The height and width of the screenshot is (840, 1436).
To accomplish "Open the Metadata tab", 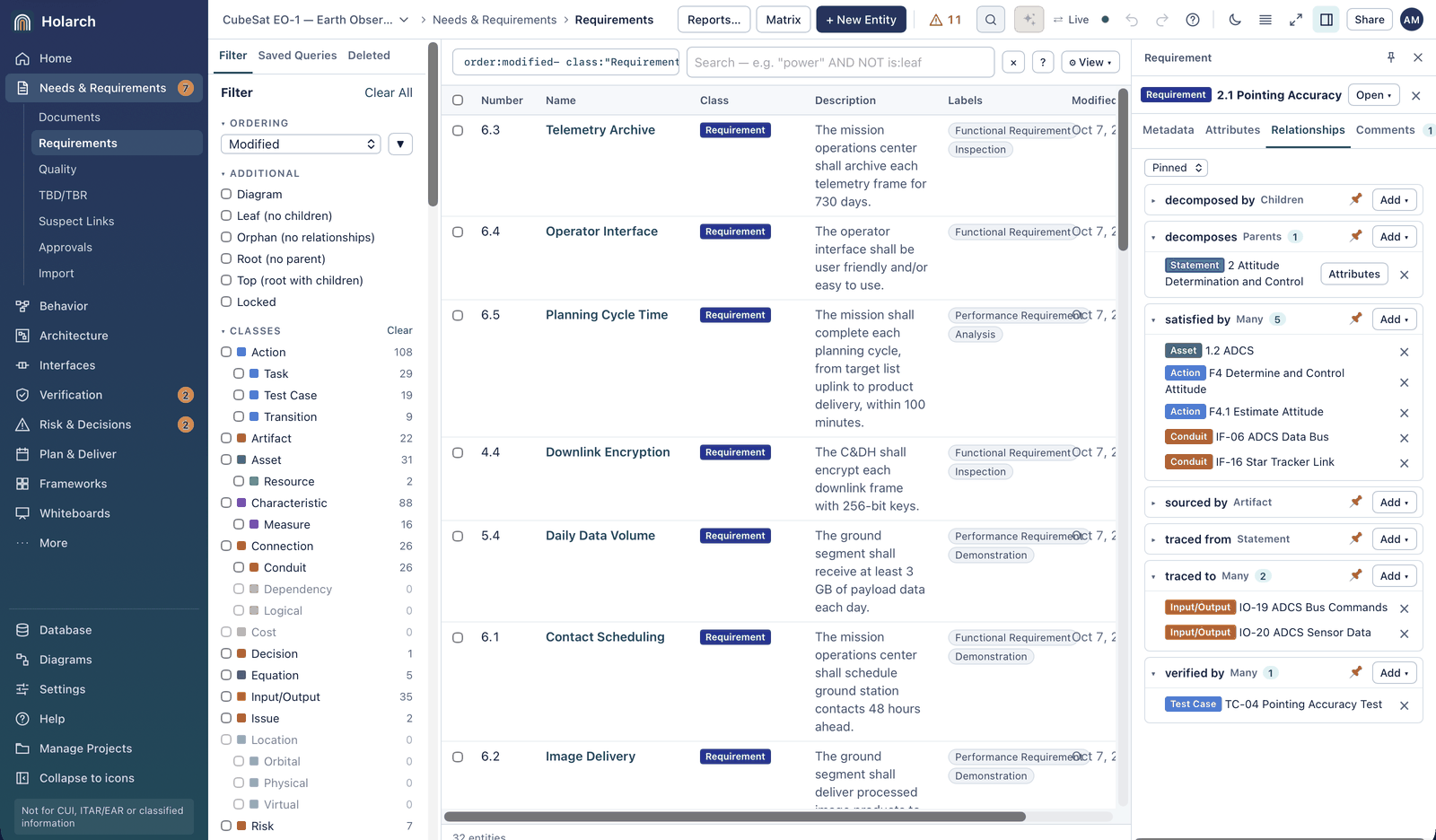I will (x=1168, y=130).
